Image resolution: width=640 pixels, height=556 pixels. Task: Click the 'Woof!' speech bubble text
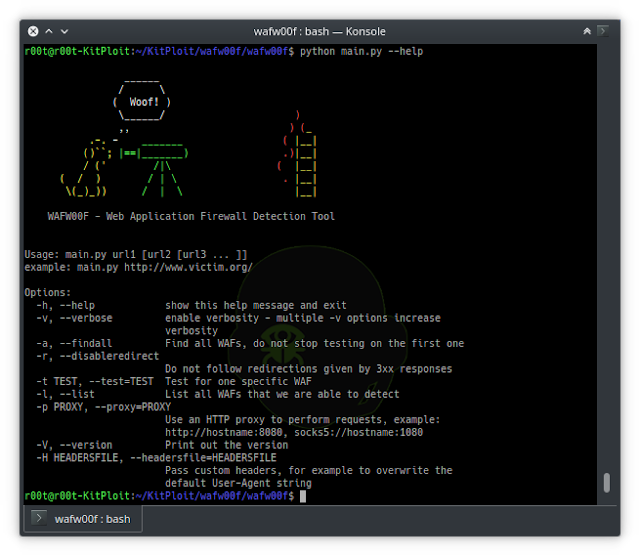tap(144, 102)
